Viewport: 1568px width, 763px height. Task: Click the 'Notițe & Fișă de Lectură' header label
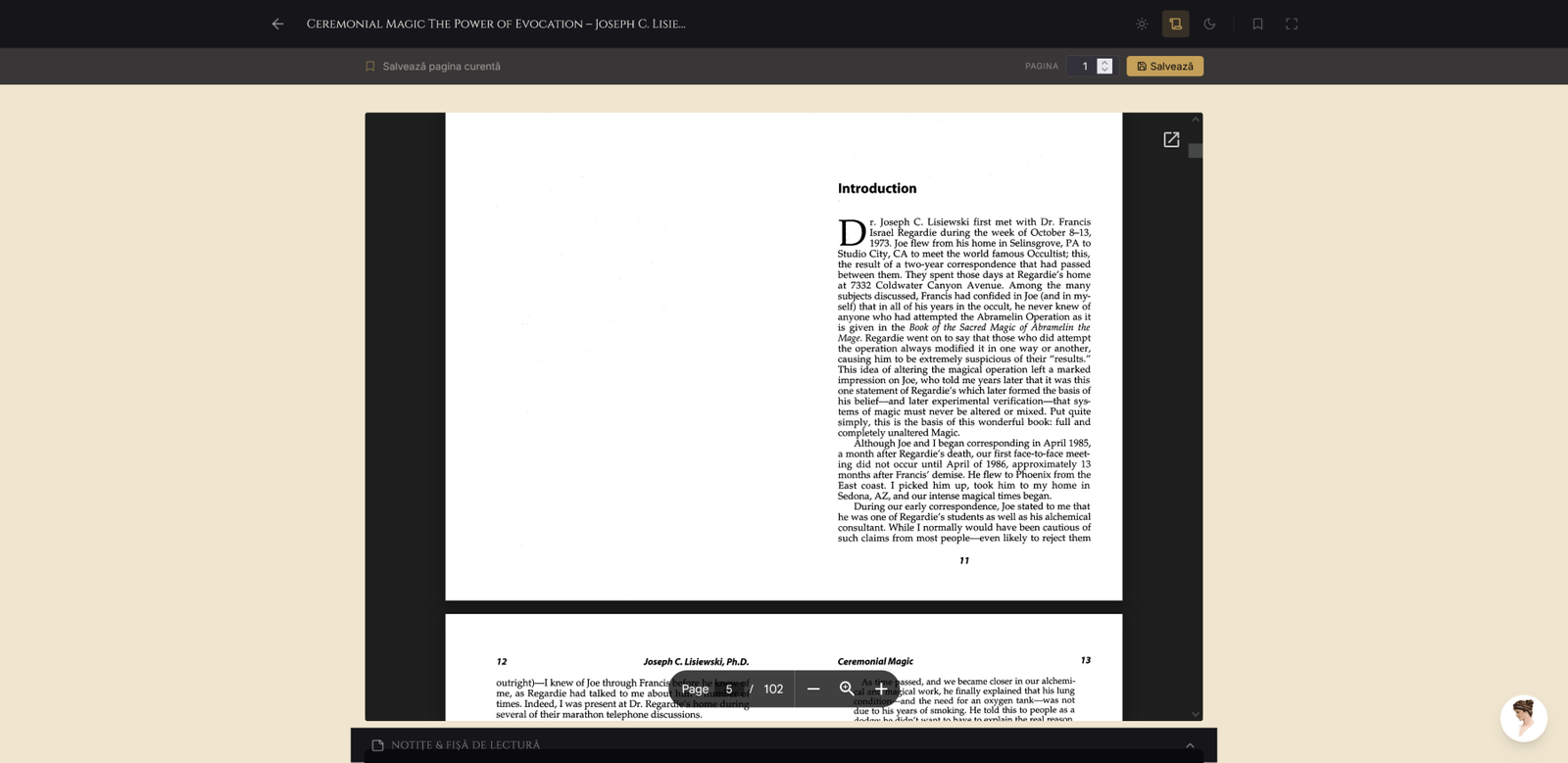(x=465, y=745)
